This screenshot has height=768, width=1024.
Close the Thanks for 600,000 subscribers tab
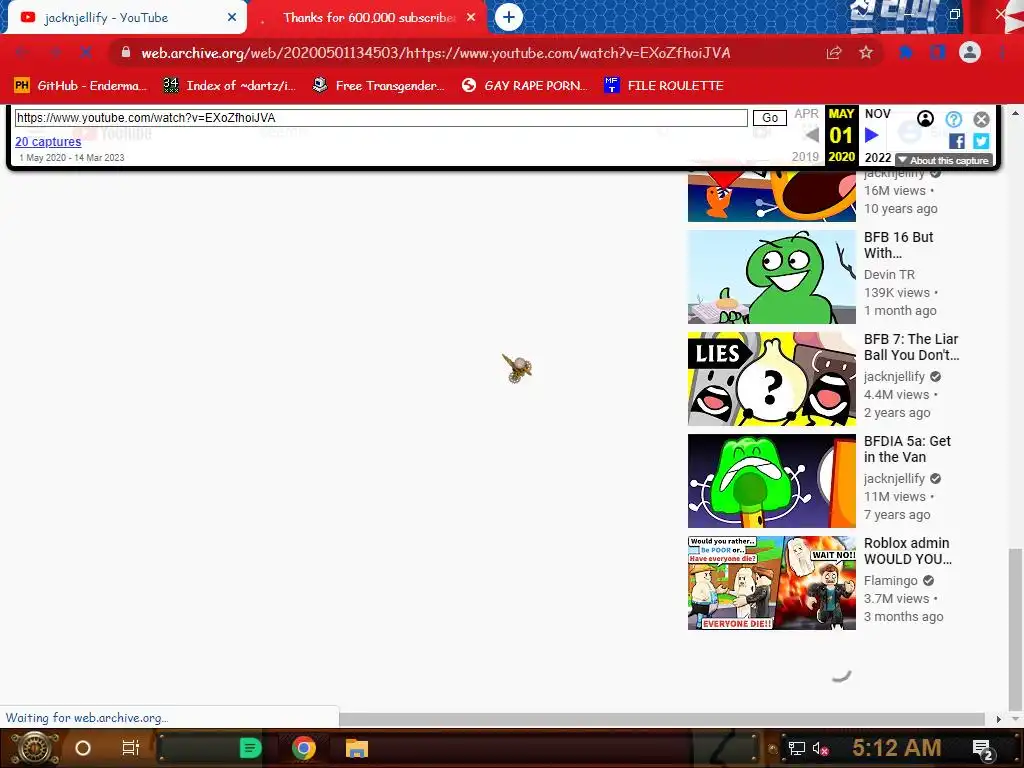pos(471,18)
